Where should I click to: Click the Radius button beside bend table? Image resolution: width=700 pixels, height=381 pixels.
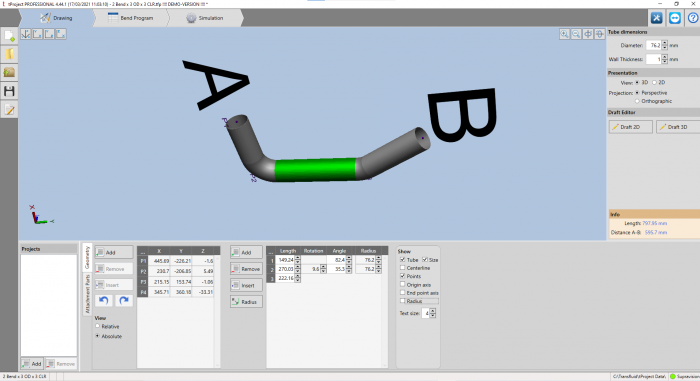pyautogui.click(x=246, y=302)
